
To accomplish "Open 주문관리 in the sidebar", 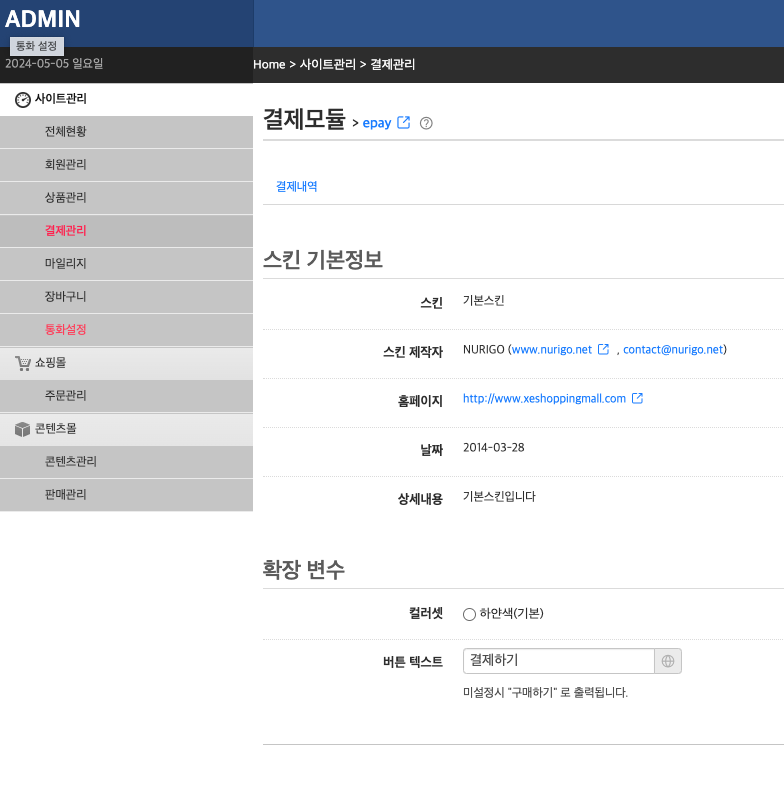I will click(126, 396).
